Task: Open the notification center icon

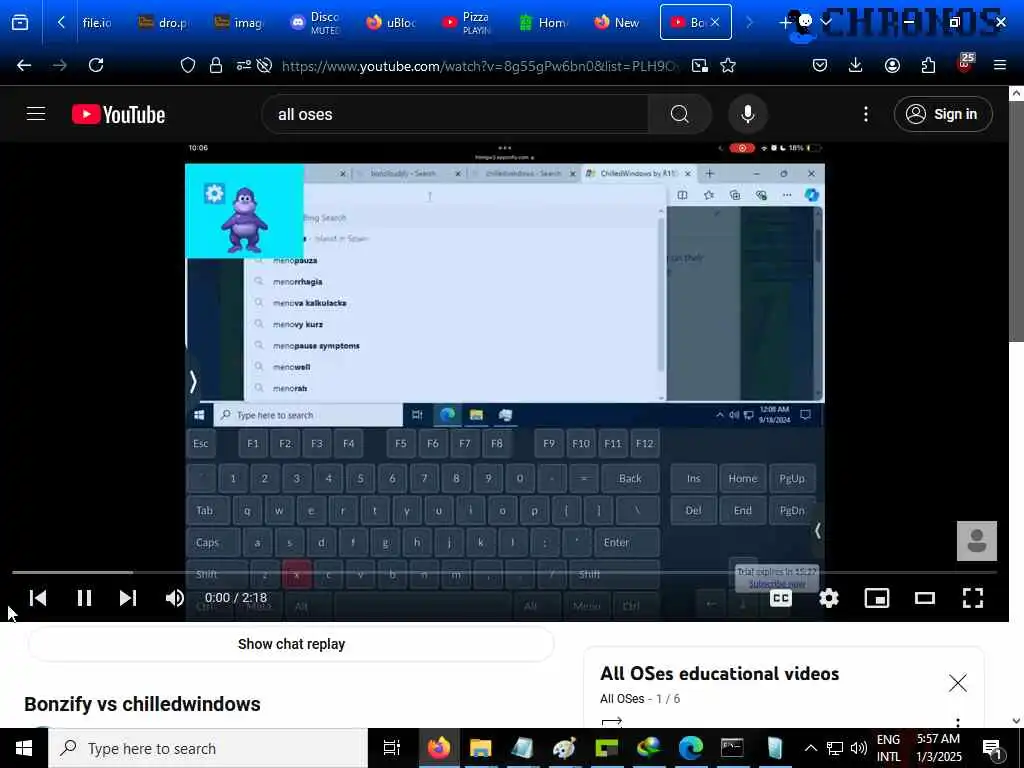Action: click(x=992, y=748)
